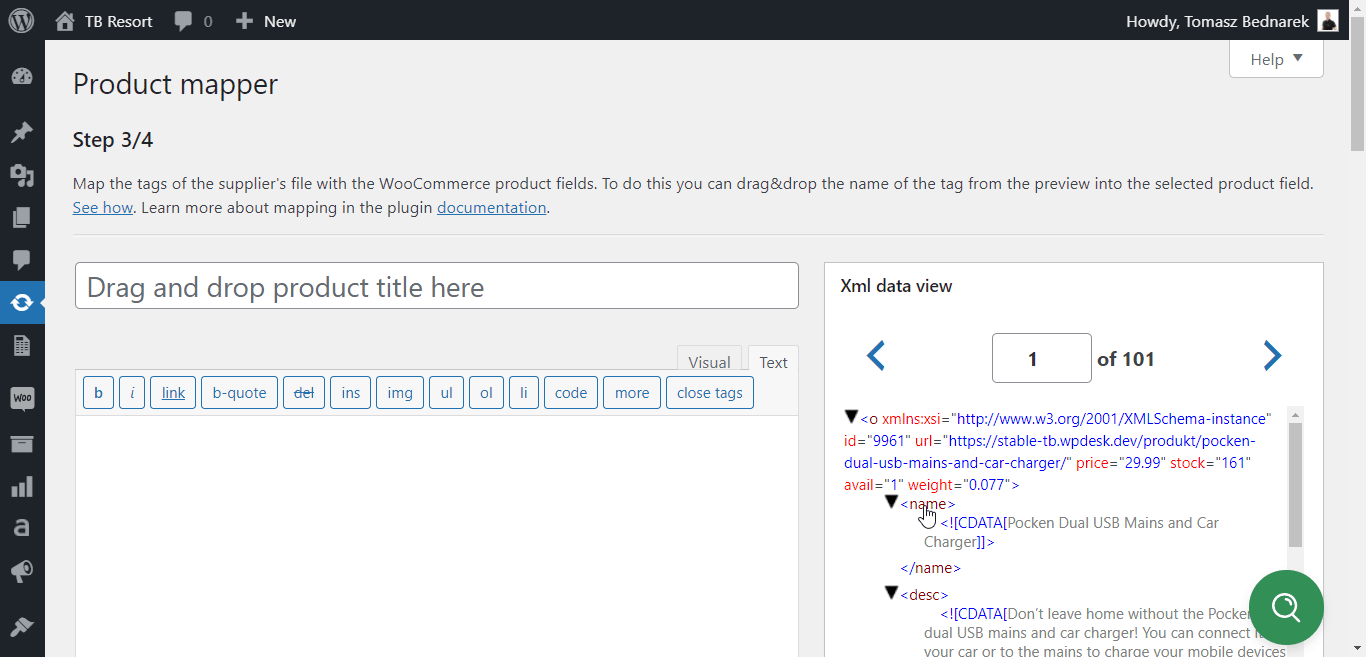Go to previous XML record arrow
Screen dimensions: 1366x657
point(876,356)
